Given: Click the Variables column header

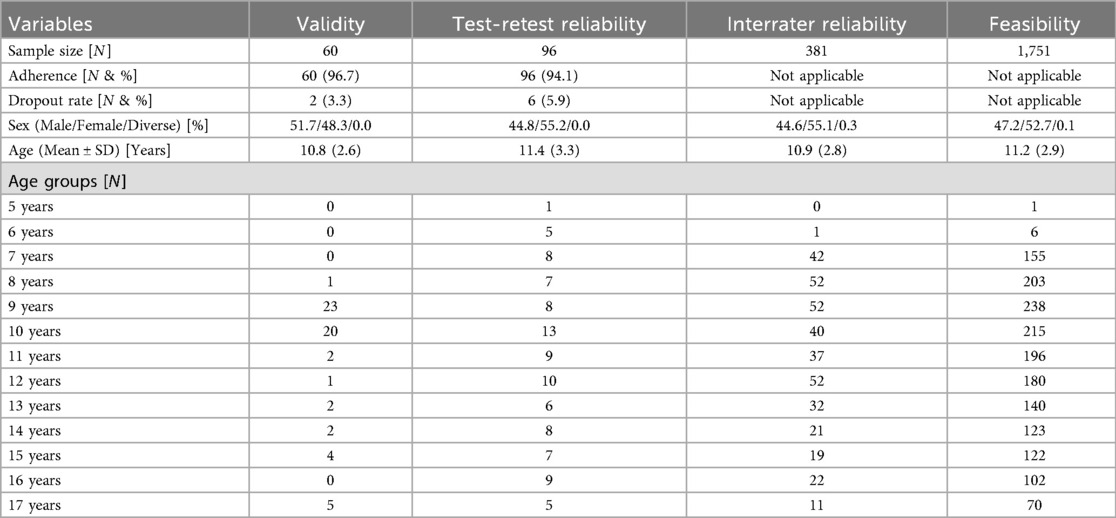Looking at the screenshot, I should click(50, 23).
